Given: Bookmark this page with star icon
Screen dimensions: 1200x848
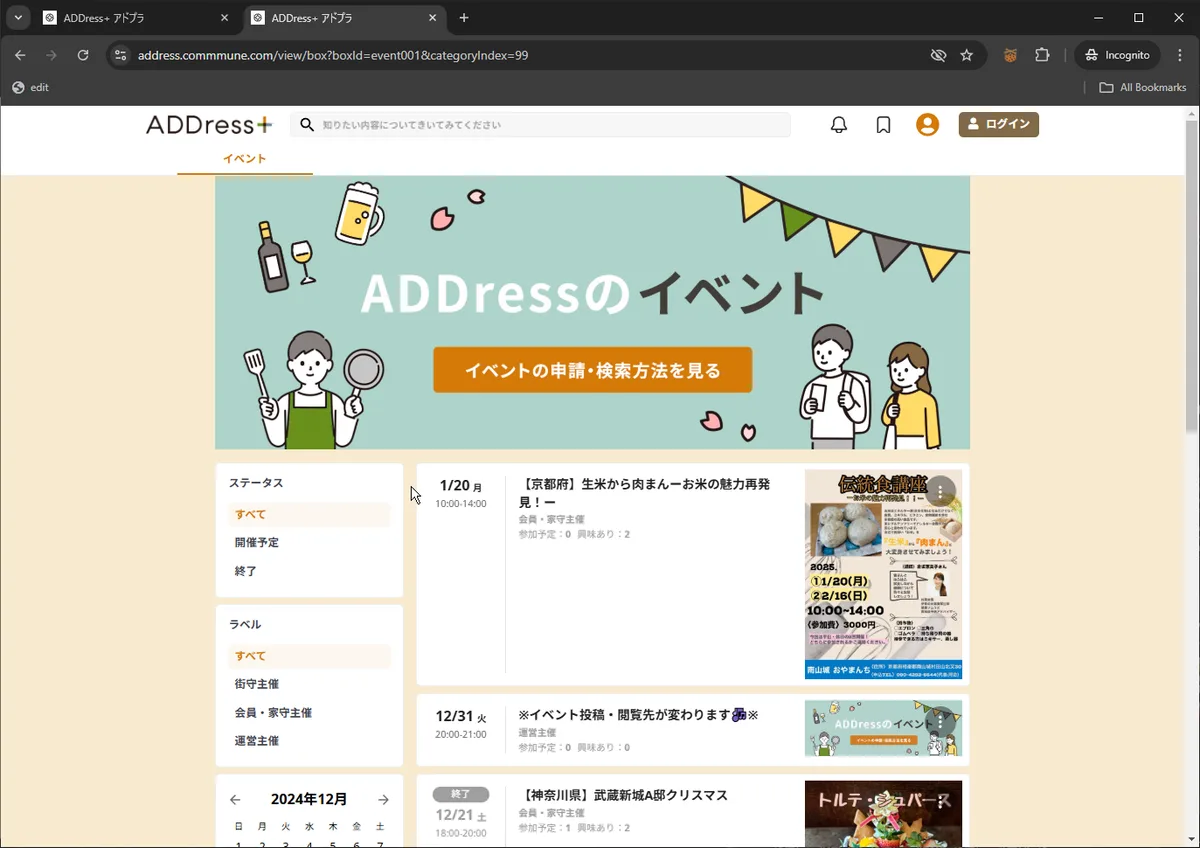Looking at the screenshot, I should (x=966, y=55).
